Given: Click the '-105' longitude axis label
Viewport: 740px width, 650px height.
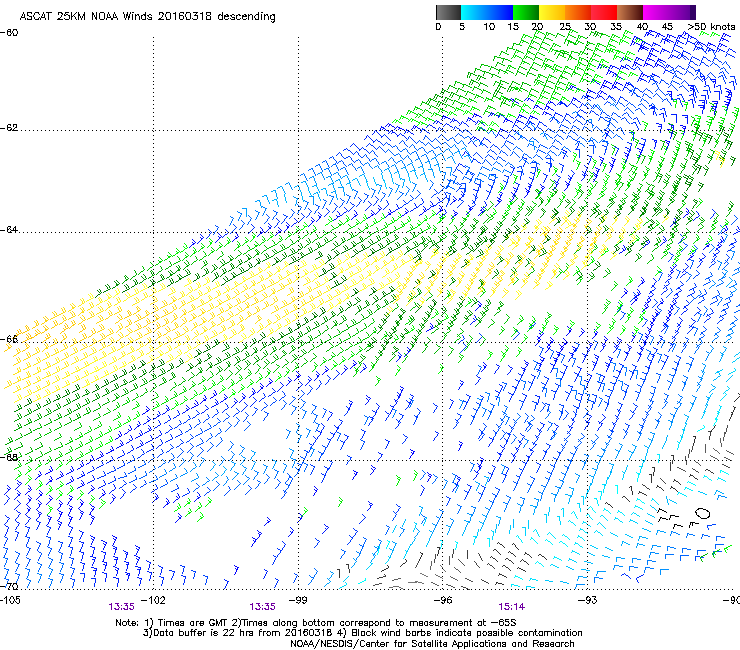Looking at the screenshot, I should (10, 600).
